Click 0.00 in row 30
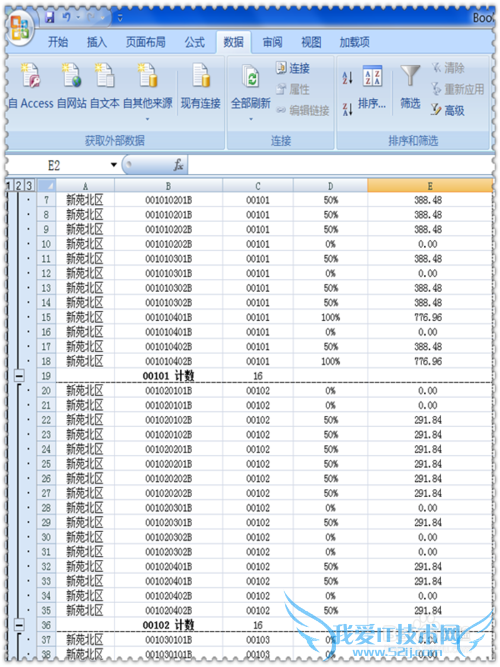Screen dimensions: 500x667 (428, 537)
